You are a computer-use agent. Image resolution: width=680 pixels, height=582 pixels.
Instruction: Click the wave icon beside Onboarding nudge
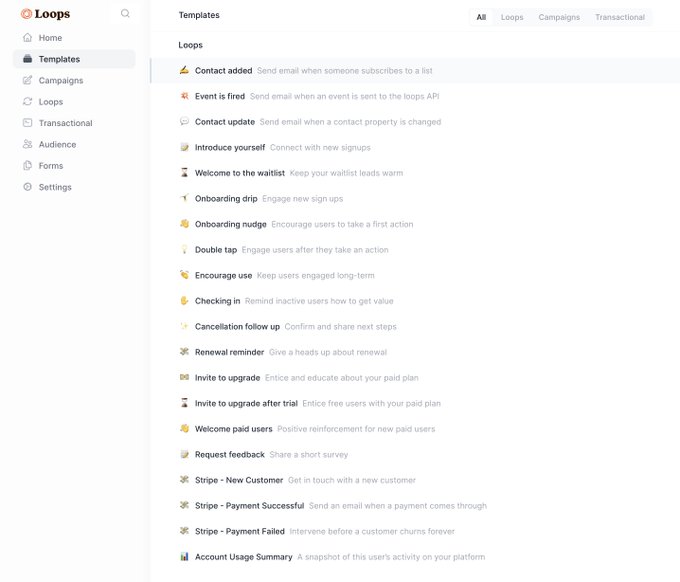pyautogui.click(x=184, y=224)
